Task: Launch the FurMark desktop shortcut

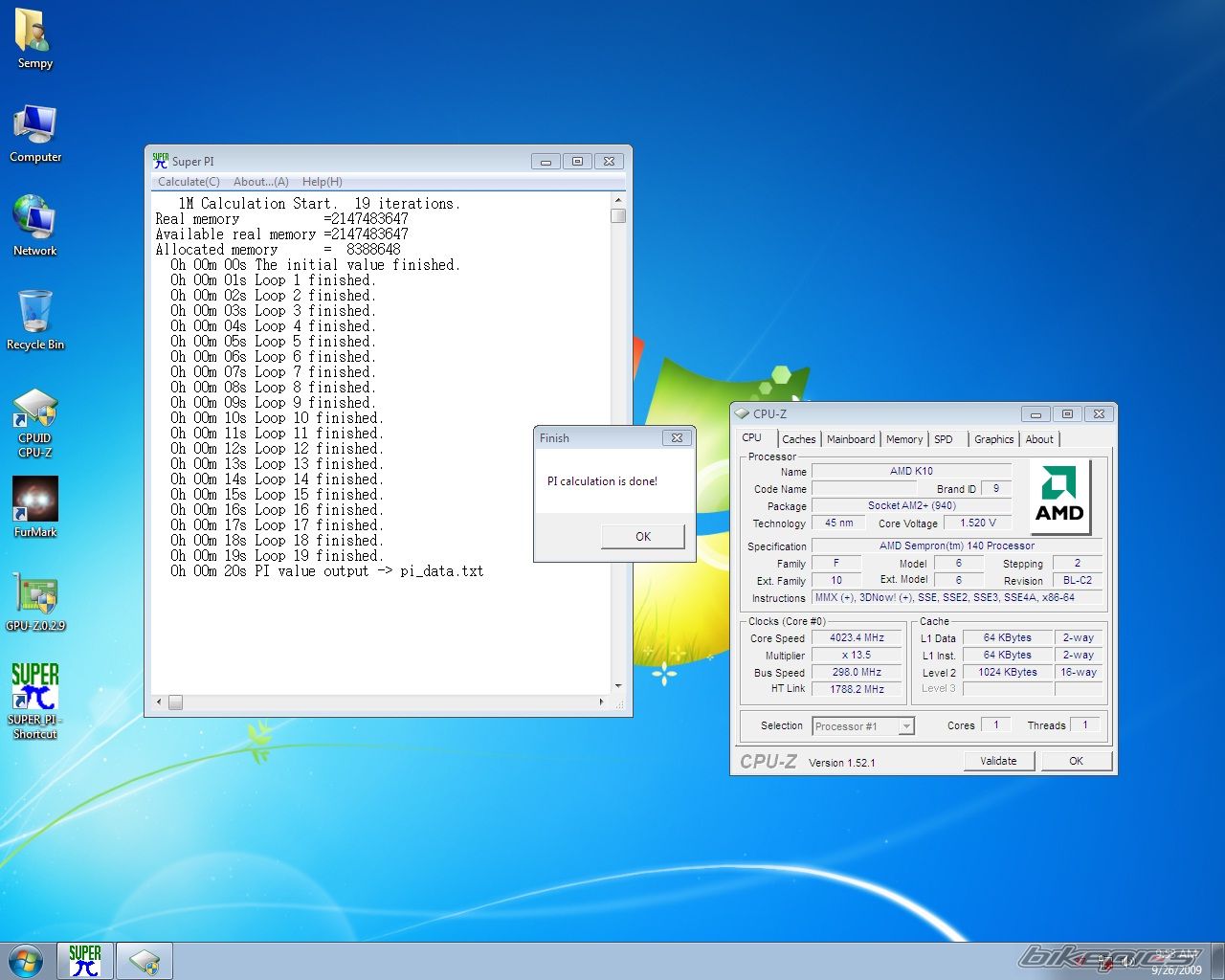Action: click(35, 501)
